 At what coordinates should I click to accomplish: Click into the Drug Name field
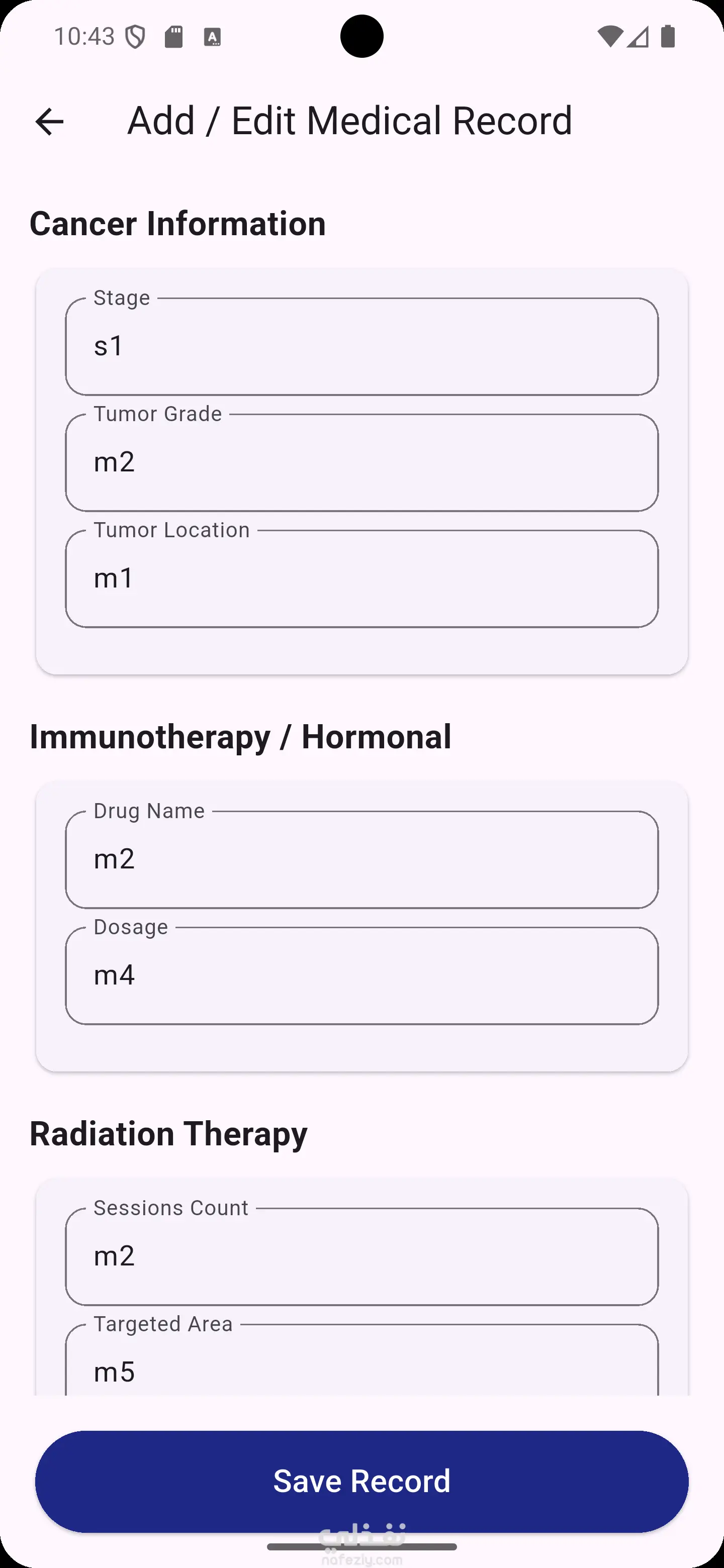[x=361, y=859]
